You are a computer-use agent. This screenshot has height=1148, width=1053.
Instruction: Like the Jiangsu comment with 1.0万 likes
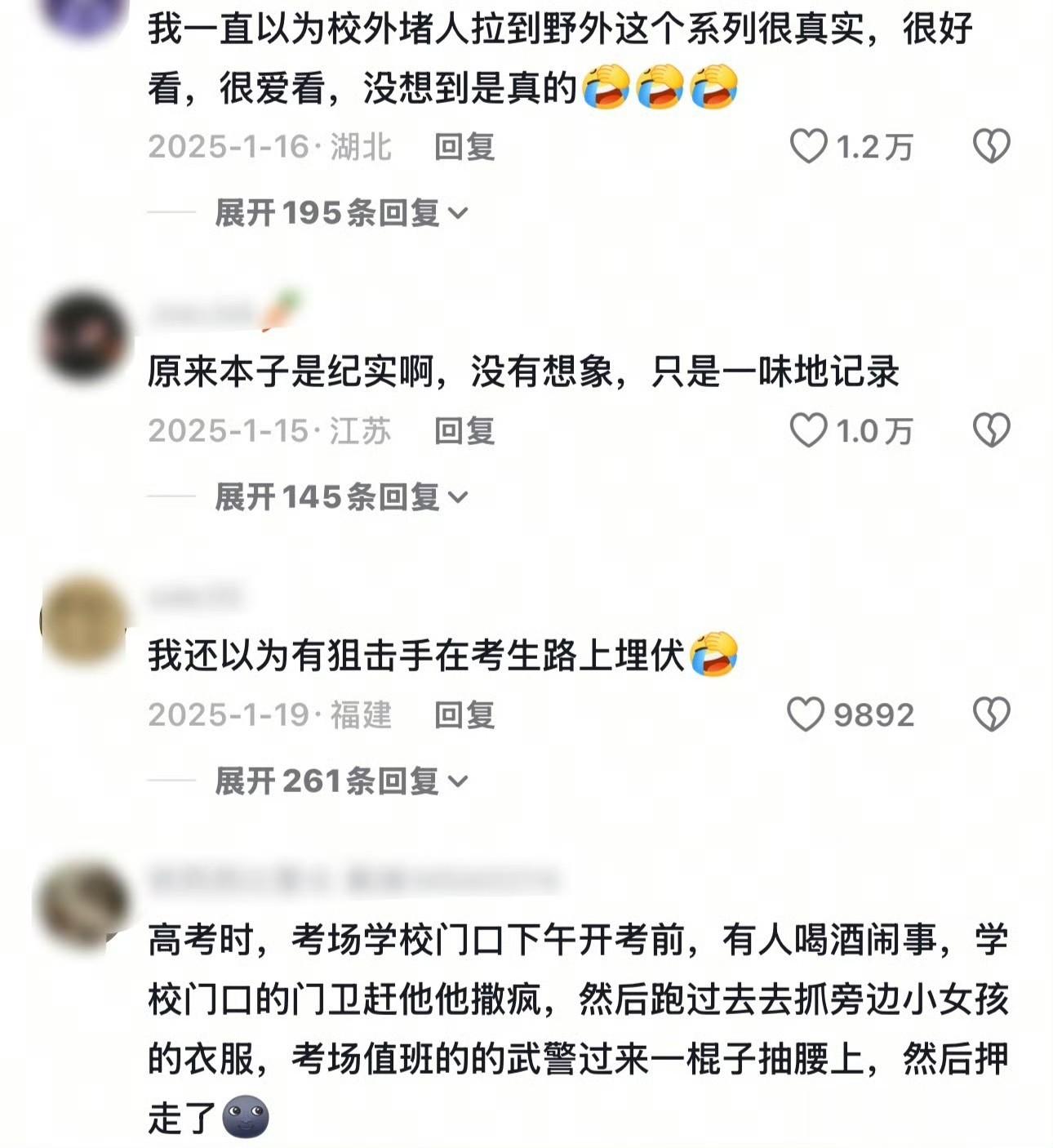click(808, 430)
